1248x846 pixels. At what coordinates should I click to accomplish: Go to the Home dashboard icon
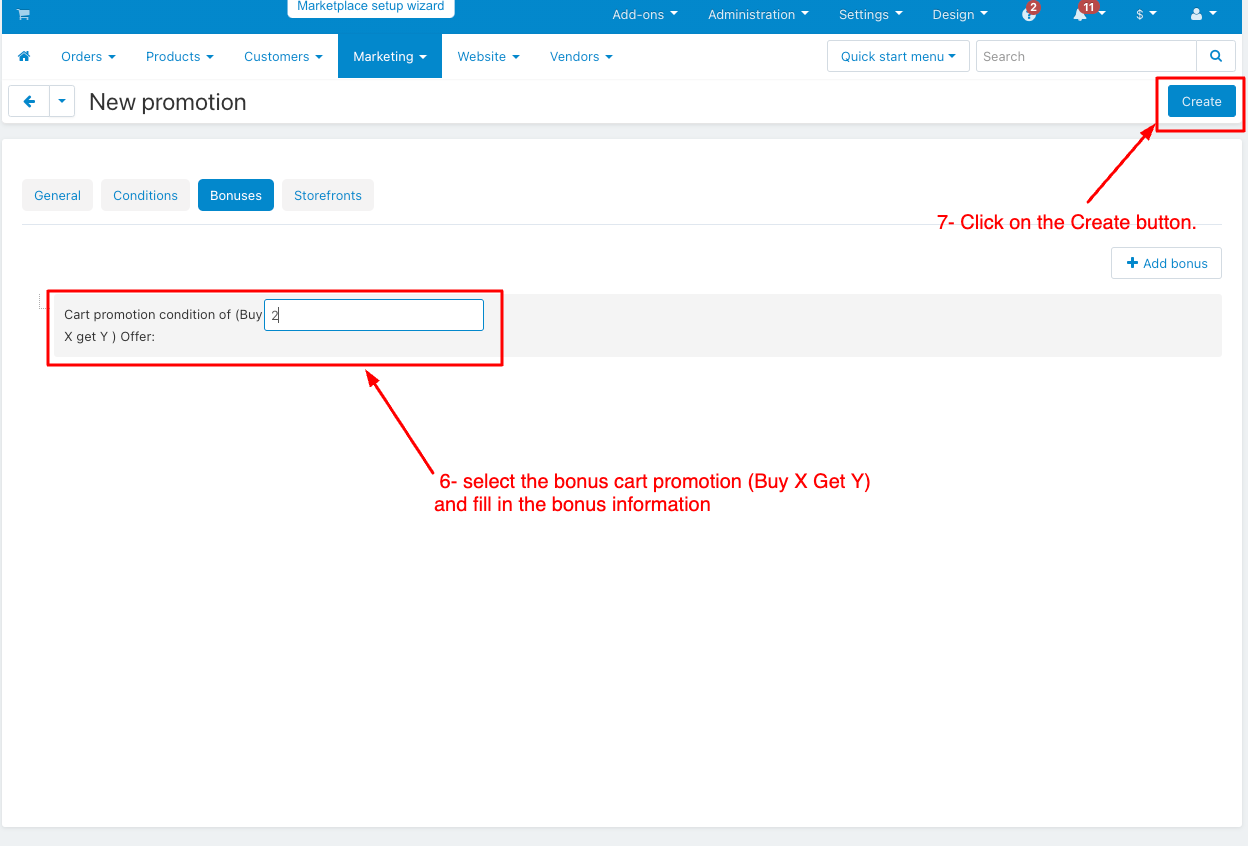point(25,57)
